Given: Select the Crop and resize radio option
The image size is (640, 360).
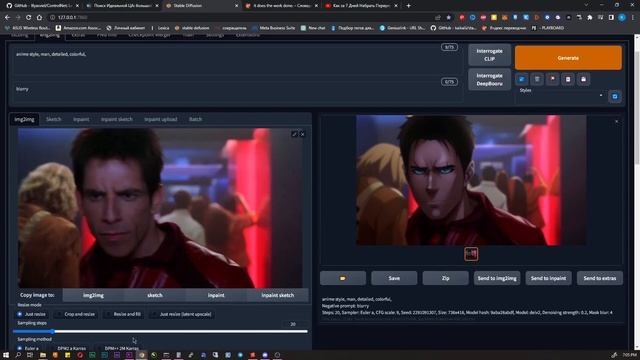Looking at the screenshot, I should point(76,314).
